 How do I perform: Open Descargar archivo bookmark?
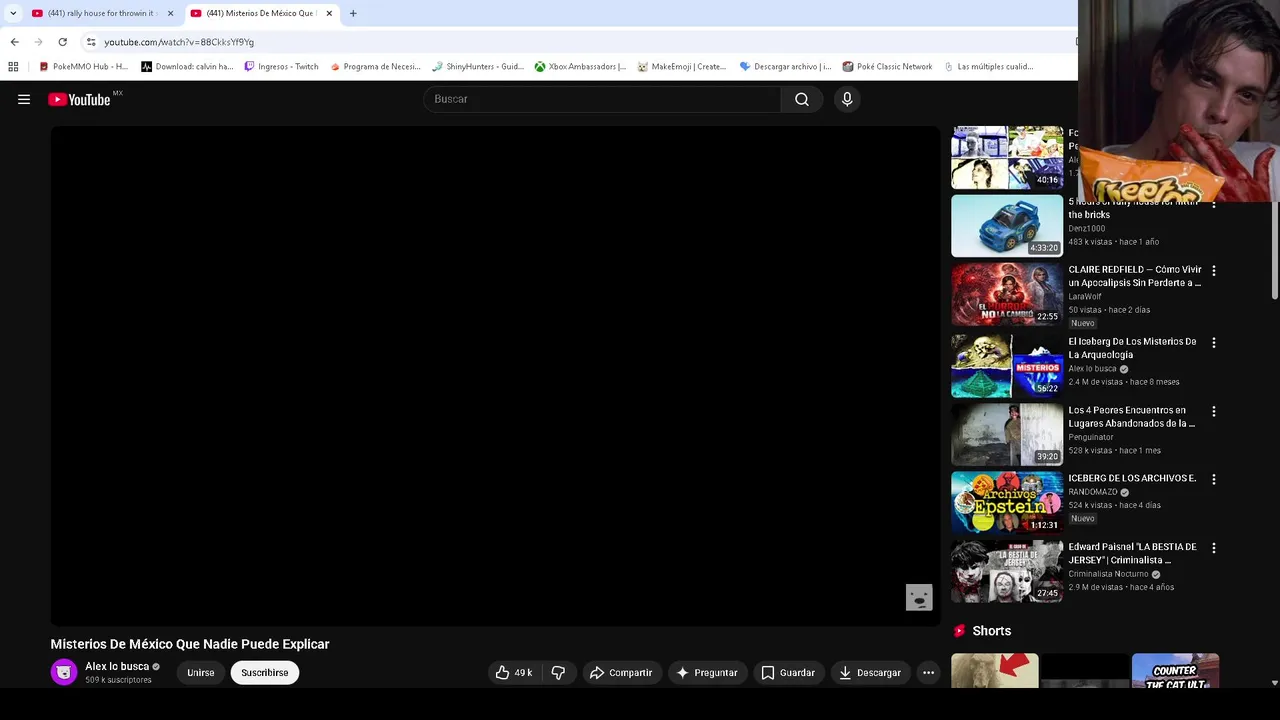point(785,67)
